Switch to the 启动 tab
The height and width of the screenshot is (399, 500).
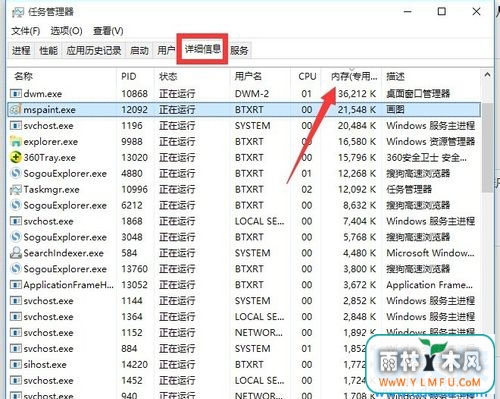[139, 50]
